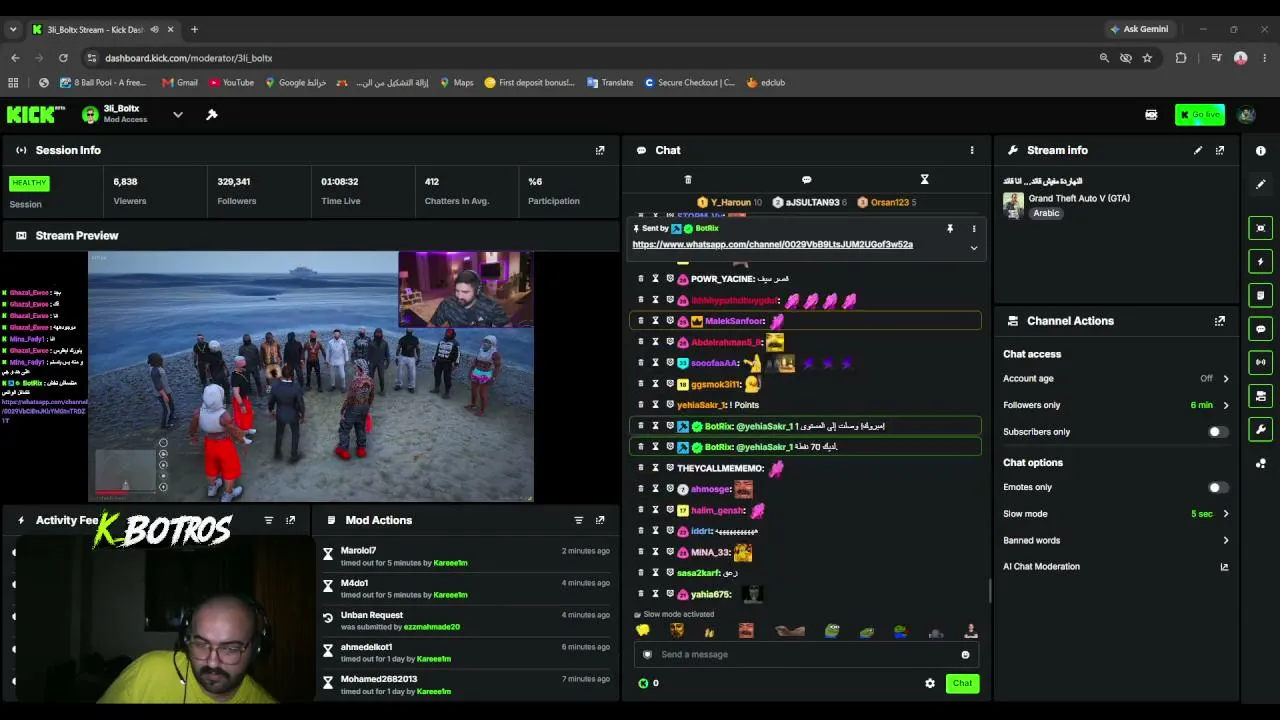Open Grand Theft Auto V category
The width and height of the screenshot is (1280, 720).
[1079, 198]
